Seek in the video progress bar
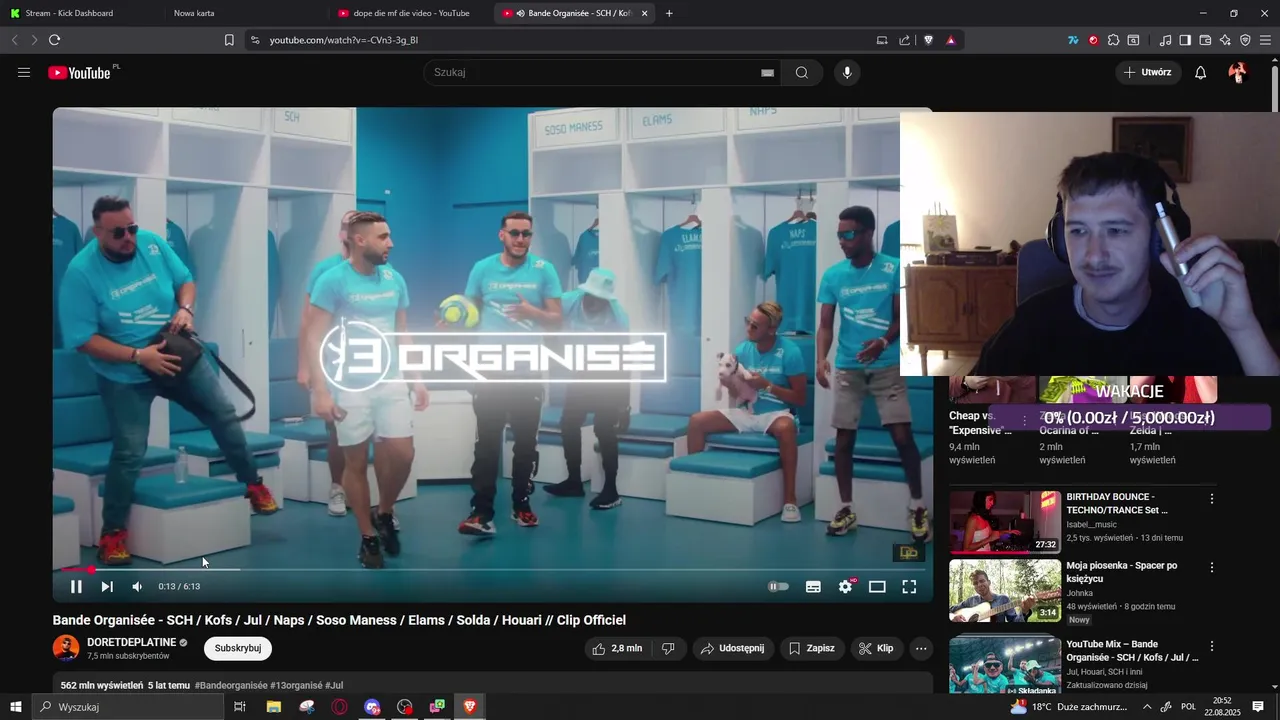The height and width of the screenshot is (720, 1280). coord(493,570)
